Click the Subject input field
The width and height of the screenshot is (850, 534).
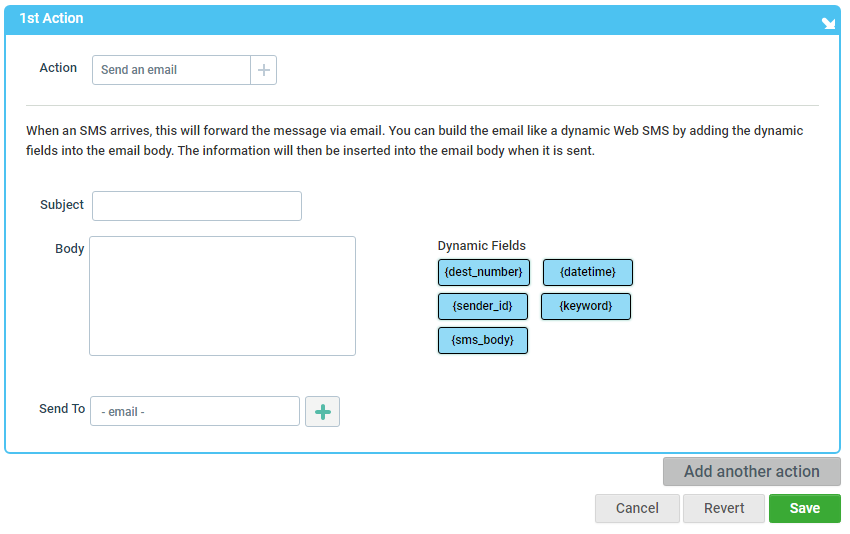point(197,206)
